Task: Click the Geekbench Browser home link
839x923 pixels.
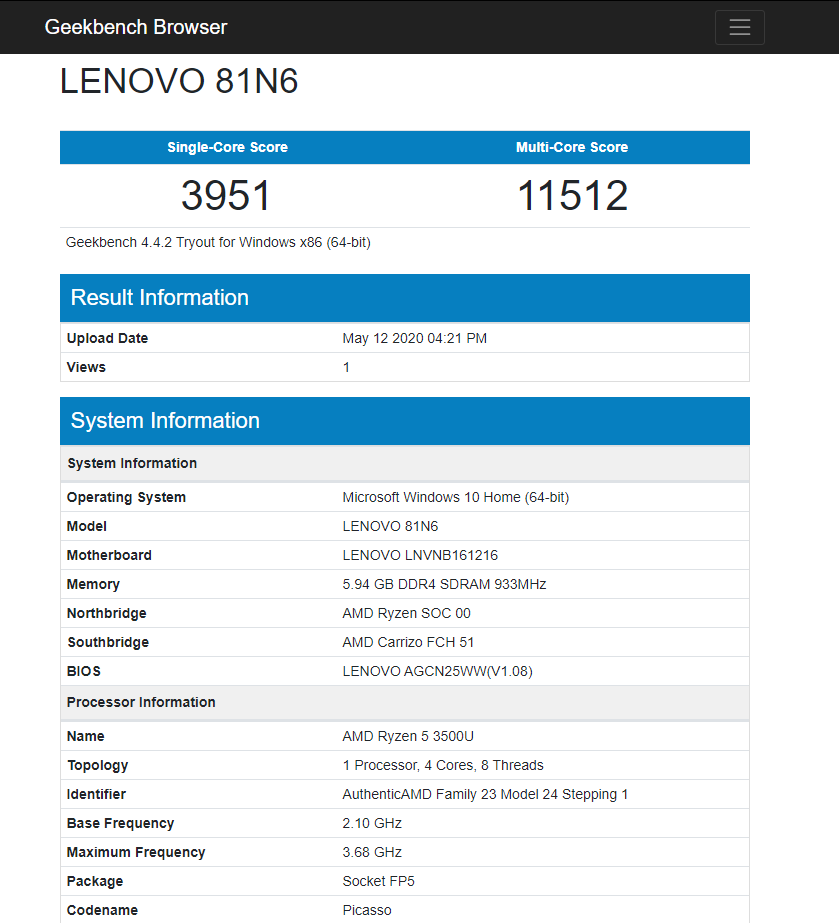Action: [135, 27]
